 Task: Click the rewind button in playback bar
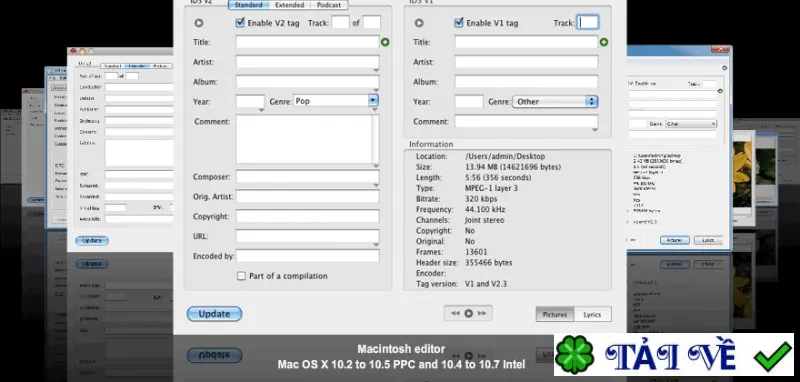455,314
